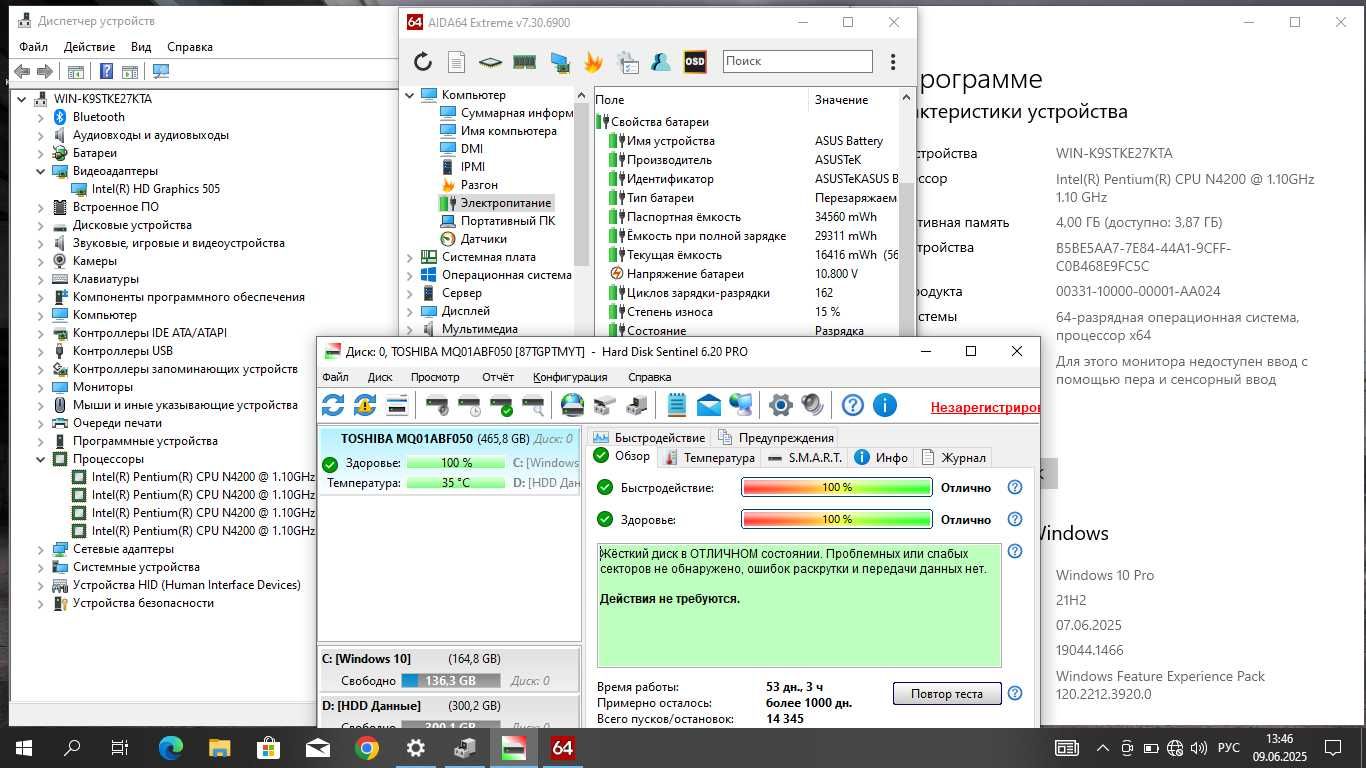
Task: Click the disk with green checkmark test icon
Action: (502, 405)
